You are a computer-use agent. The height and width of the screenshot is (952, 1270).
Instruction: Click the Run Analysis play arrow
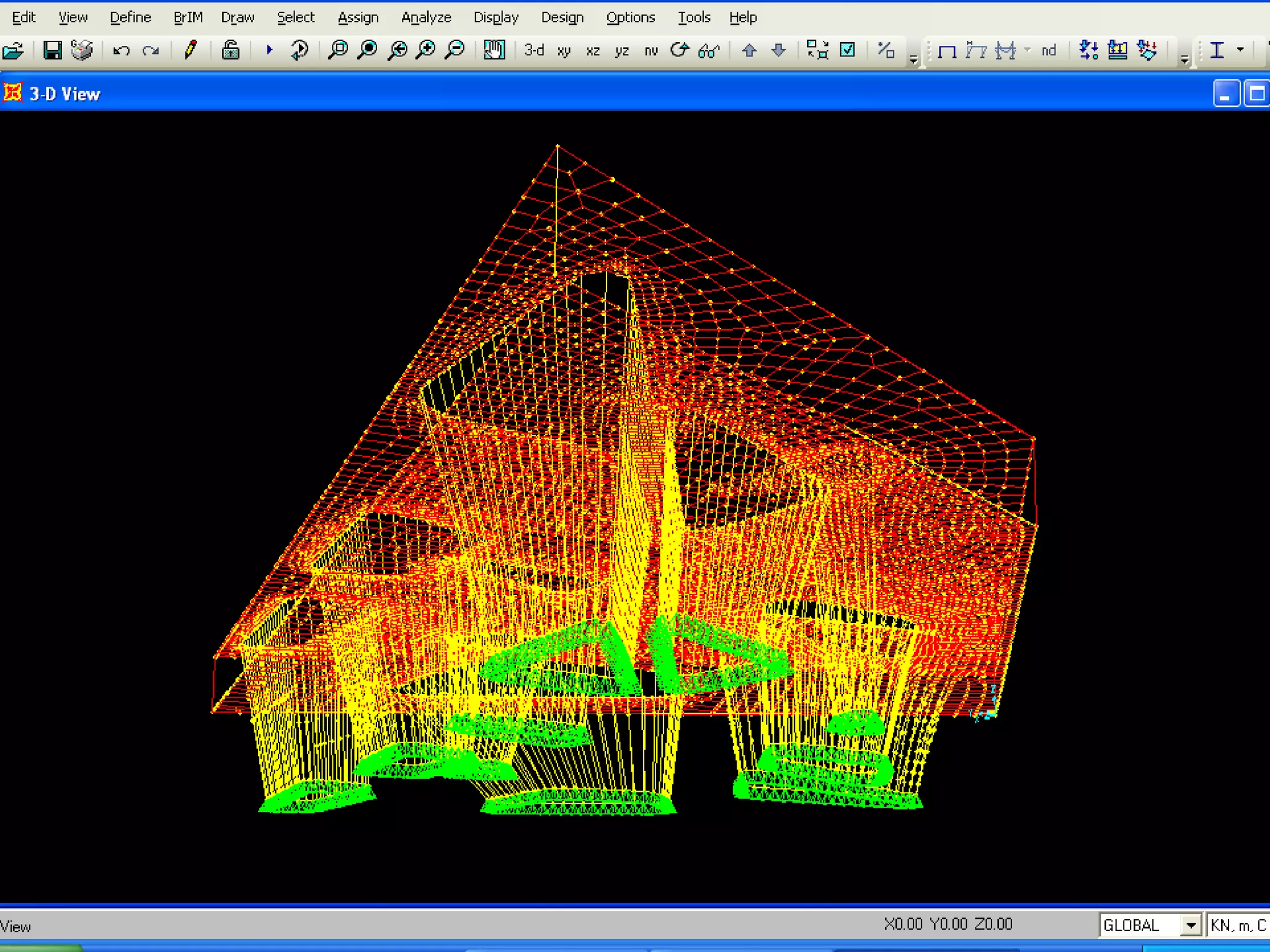(269, 50)
